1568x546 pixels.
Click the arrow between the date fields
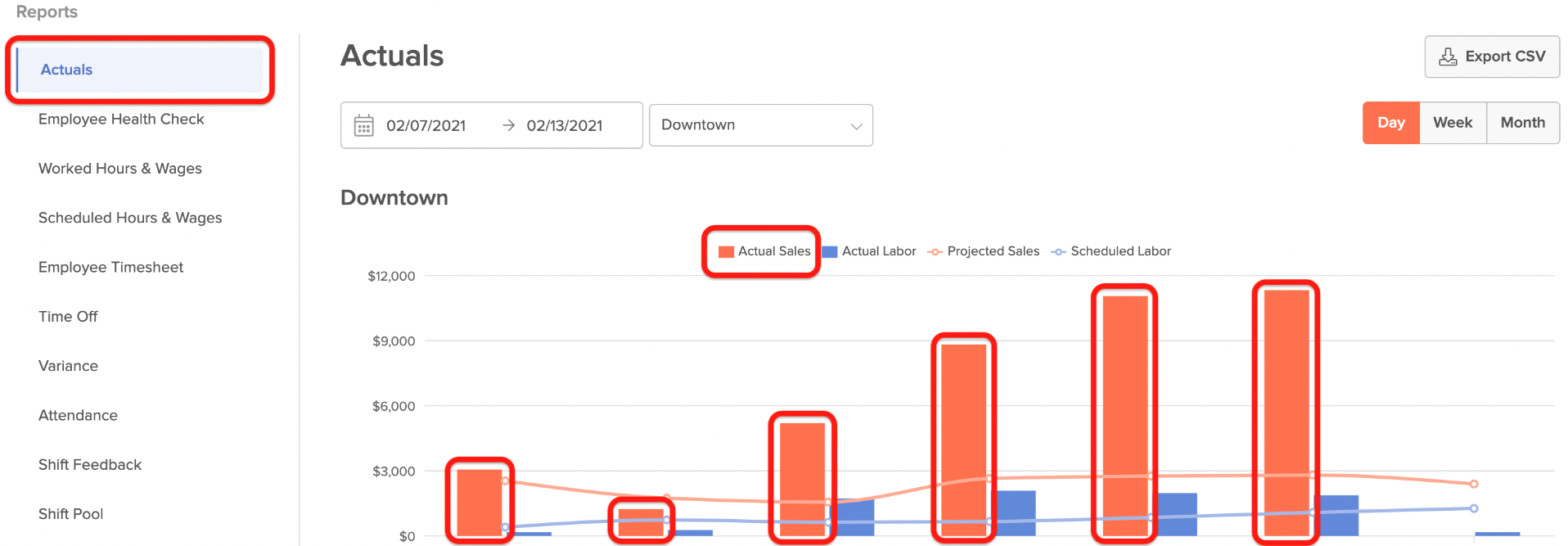(x=508, y=125)
